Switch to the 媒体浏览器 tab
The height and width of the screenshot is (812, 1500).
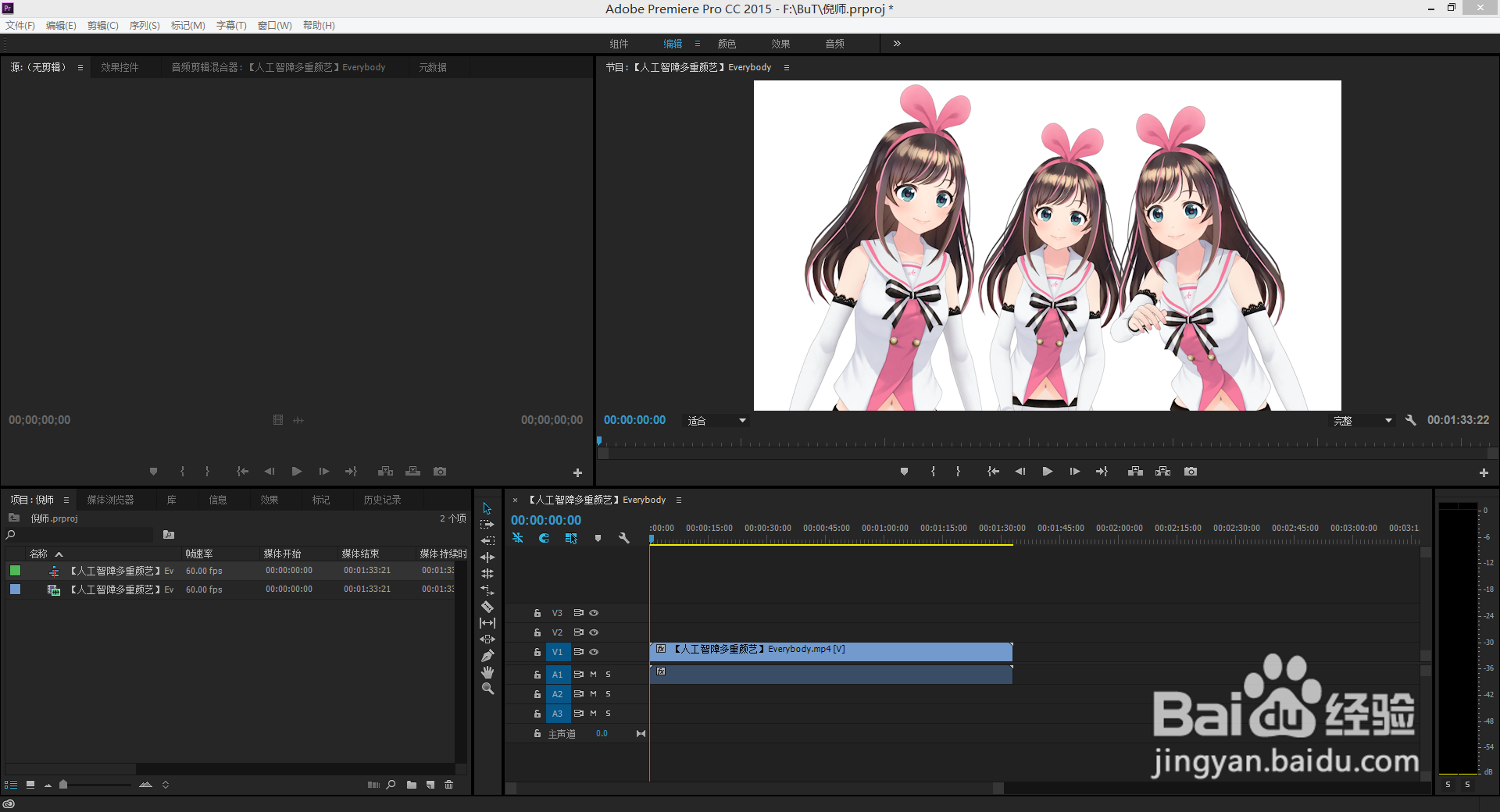point(110,500)
